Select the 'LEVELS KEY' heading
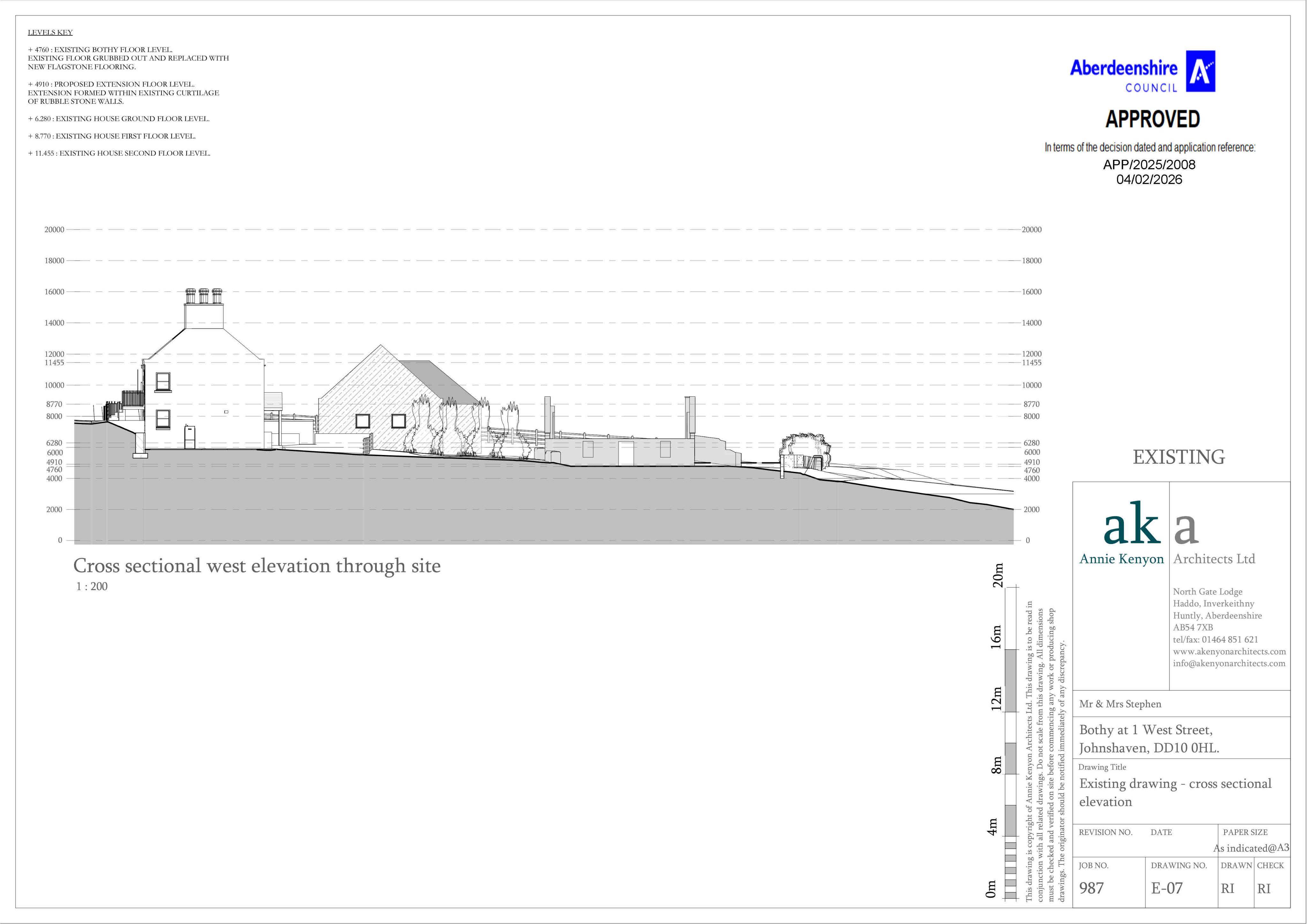 50,33
